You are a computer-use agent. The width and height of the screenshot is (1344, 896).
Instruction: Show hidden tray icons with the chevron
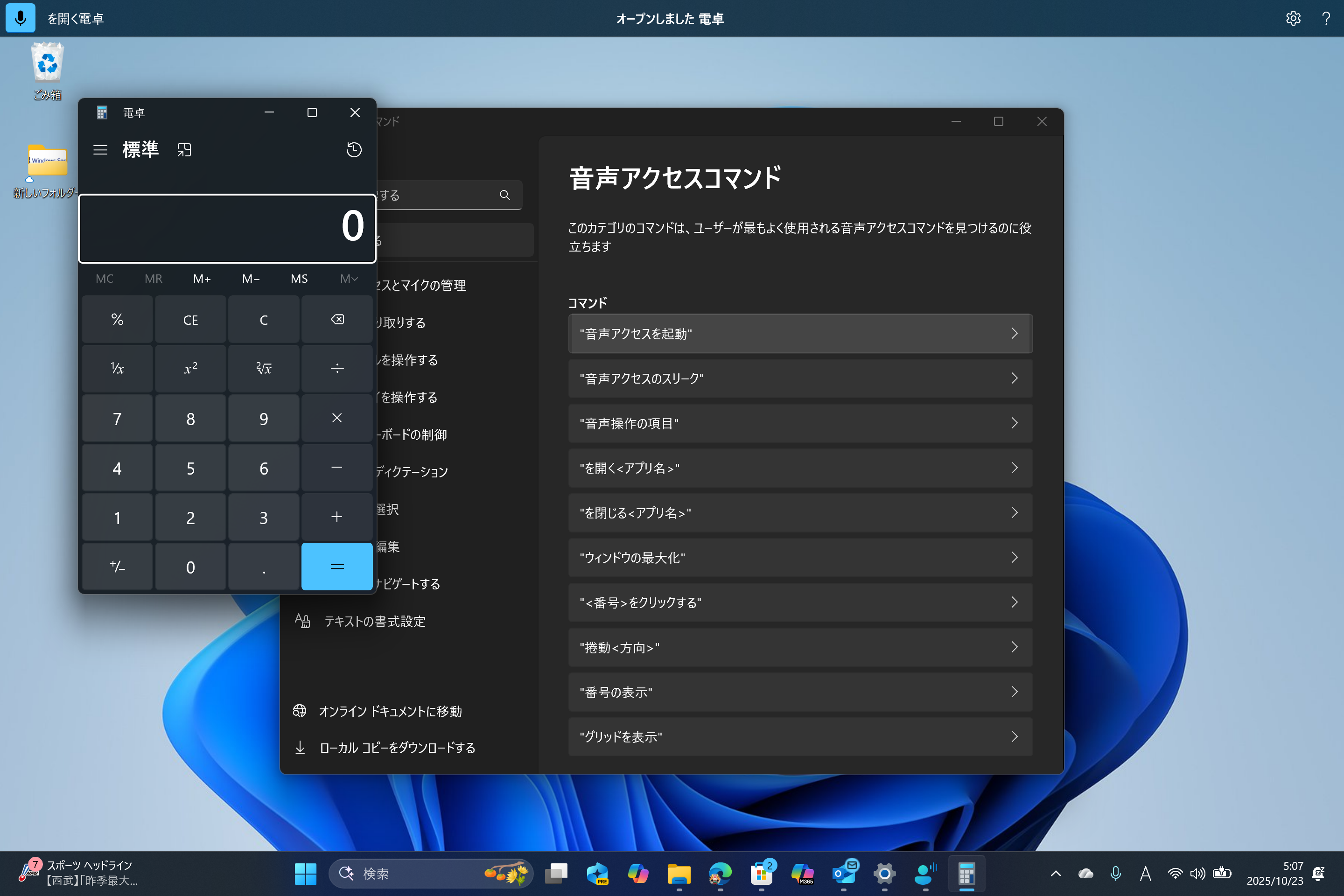tap(1056, 874)
